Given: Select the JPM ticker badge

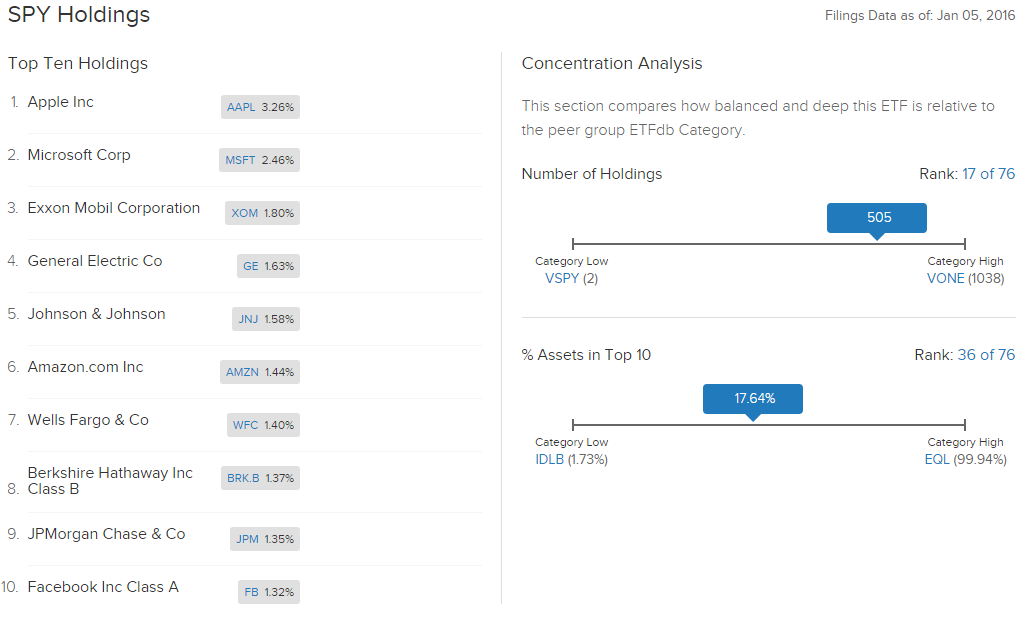Looking at the screenshot, I should tap(247, 539).
